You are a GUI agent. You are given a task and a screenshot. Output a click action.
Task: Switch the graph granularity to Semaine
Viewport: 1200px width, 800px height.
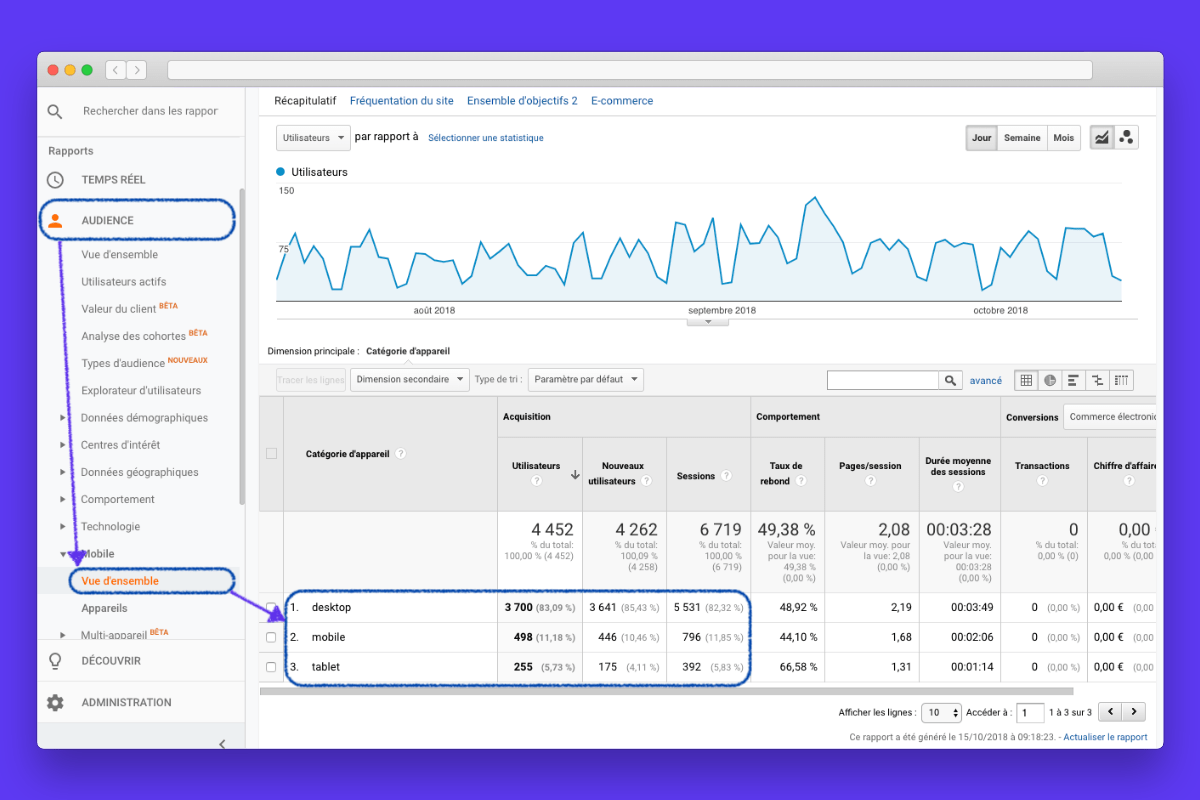point(1022,137)
